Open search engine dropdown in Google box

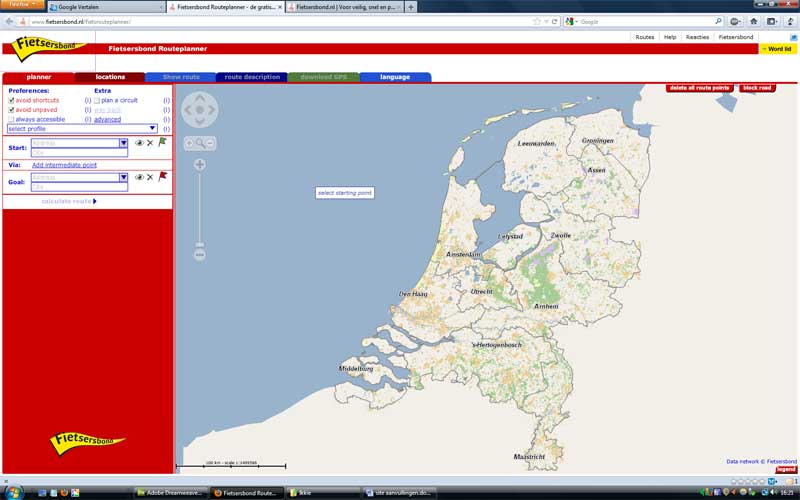[x=571, y=21]
